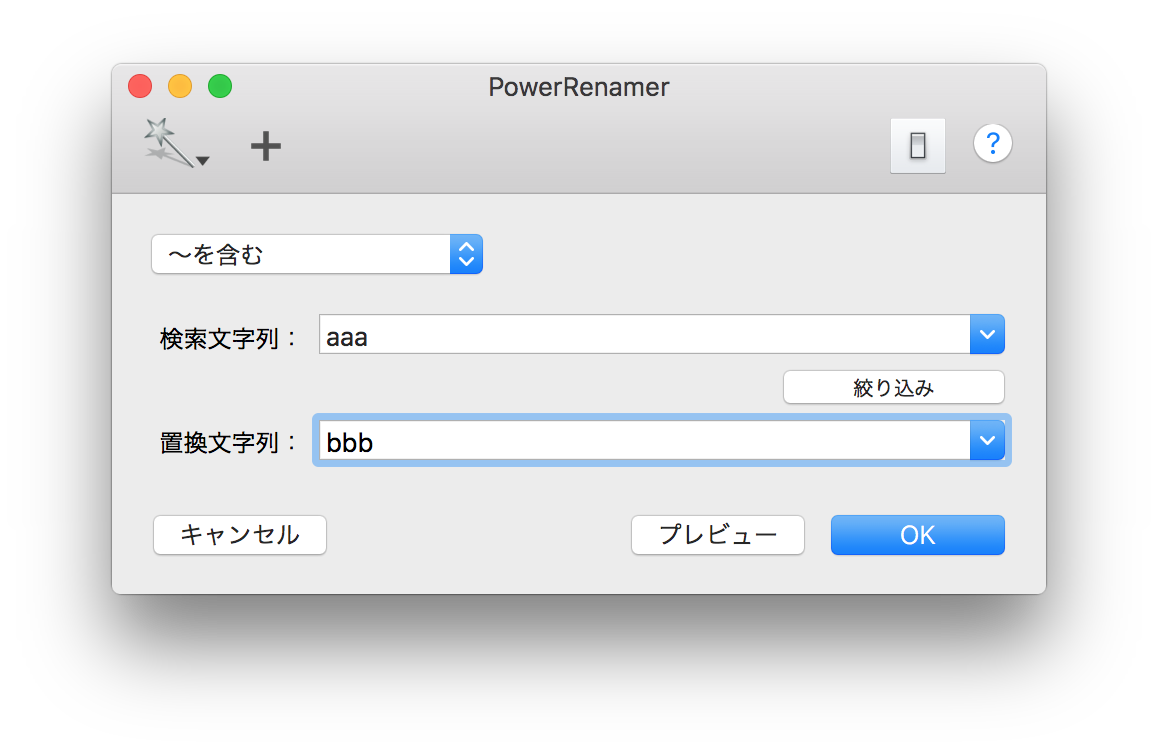Image resolution: width=1158 pixels, height=754 pixels.
Task: Expand the 置換文字列 history dropdown arrow
Action: click(x=987, y=441)
